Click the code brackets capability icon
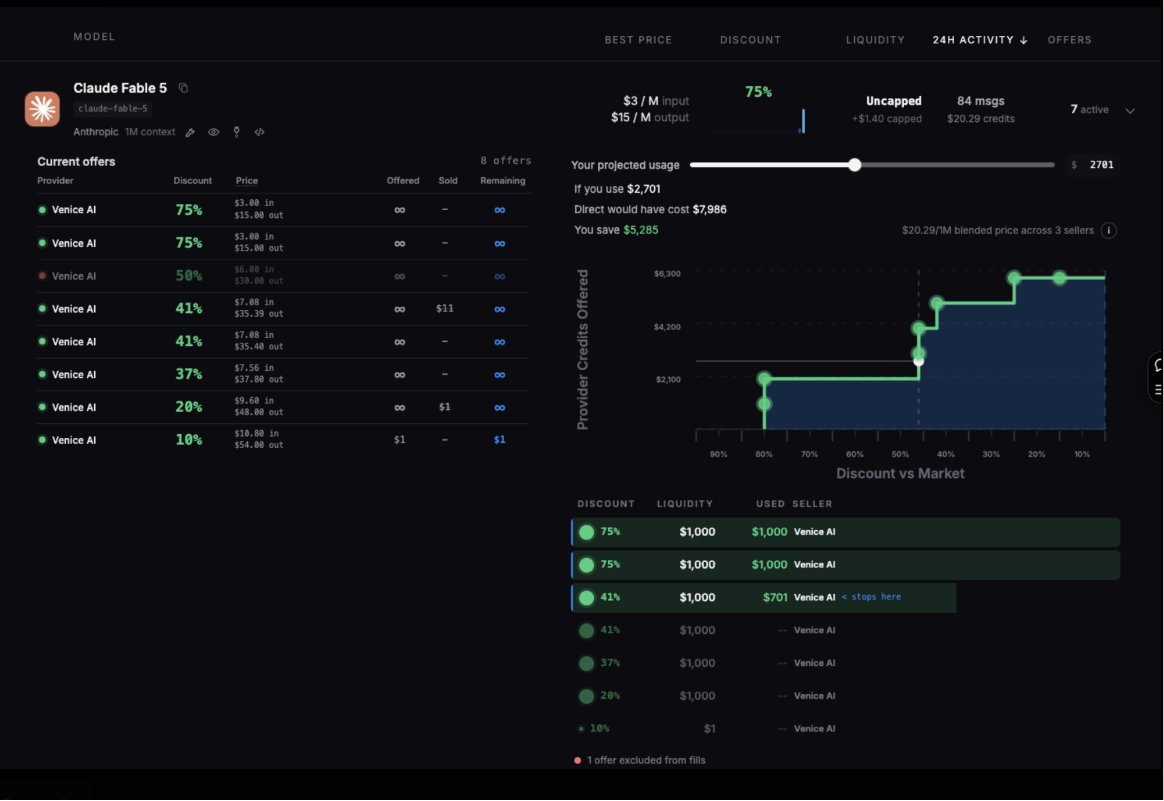Image resolution: width=1164 pixels, height=801 pixels. (259, 132)
